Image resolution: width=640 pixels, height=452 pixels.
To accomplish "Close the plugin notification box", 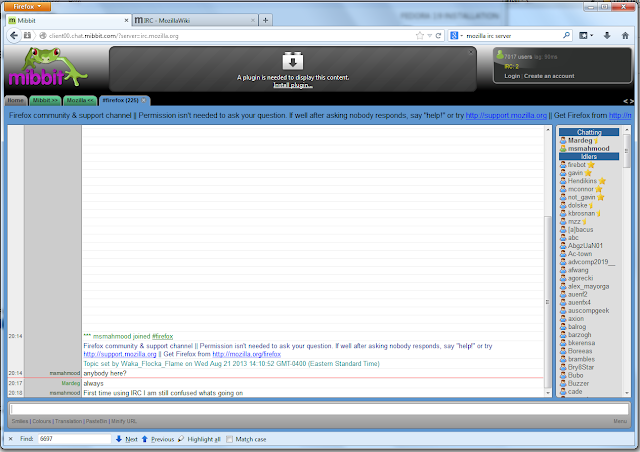I will (x=470, y=52).
